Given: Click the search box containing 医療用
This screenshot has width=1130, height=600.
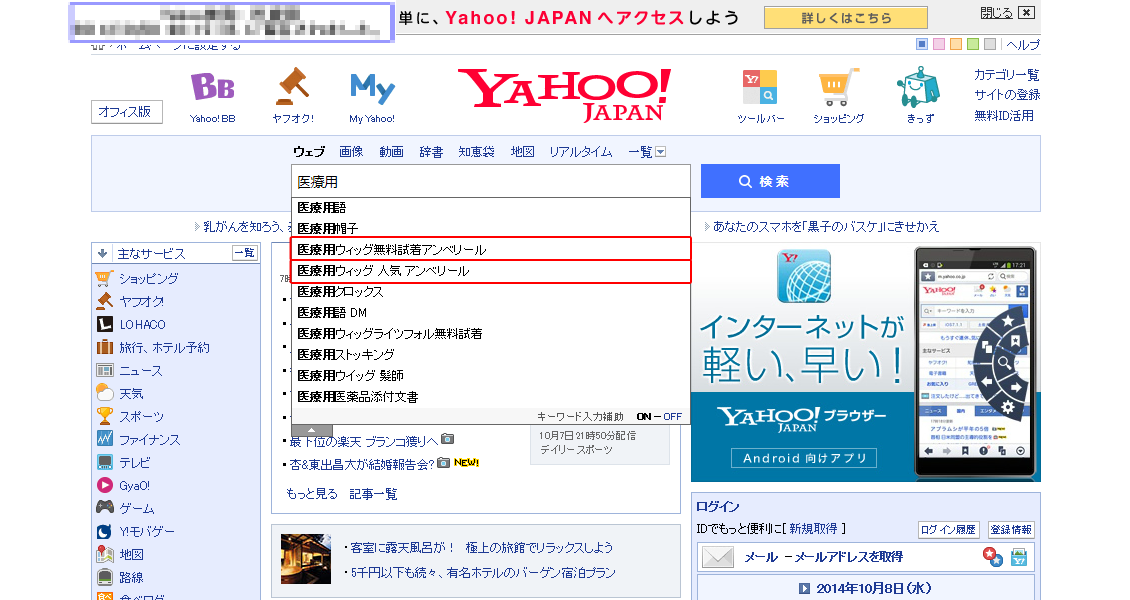Looking at the screenshot, I should tap(491, 182).
